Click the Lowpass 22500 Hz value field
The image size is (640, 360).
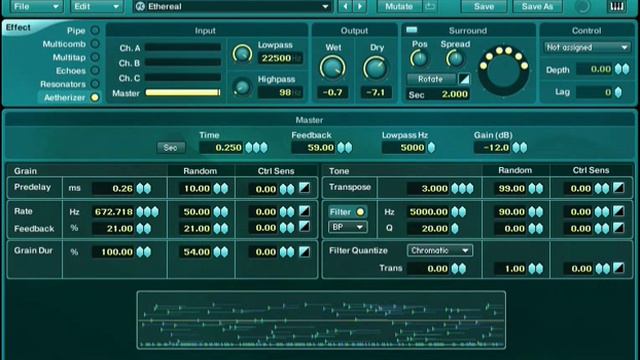pyautogui.click(x=280, y=58)
